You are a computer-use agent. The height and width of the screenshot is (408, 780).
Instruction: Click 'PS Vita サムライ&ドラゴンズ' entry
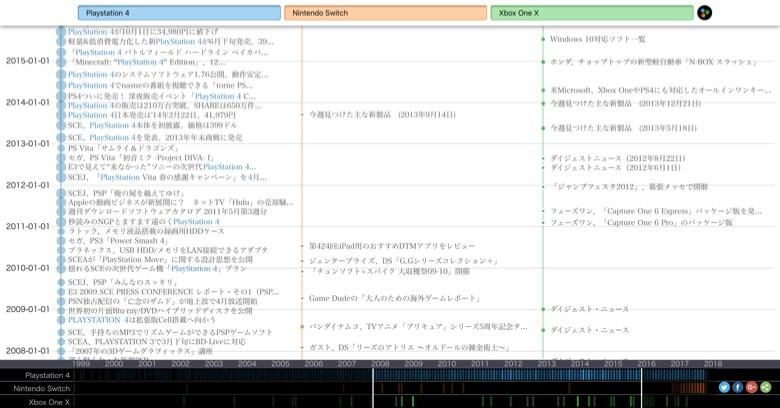123,148
